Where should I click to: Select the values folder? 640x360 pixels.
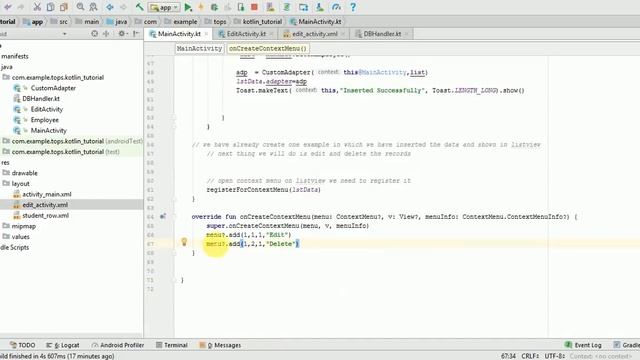[x=16, y=237]
